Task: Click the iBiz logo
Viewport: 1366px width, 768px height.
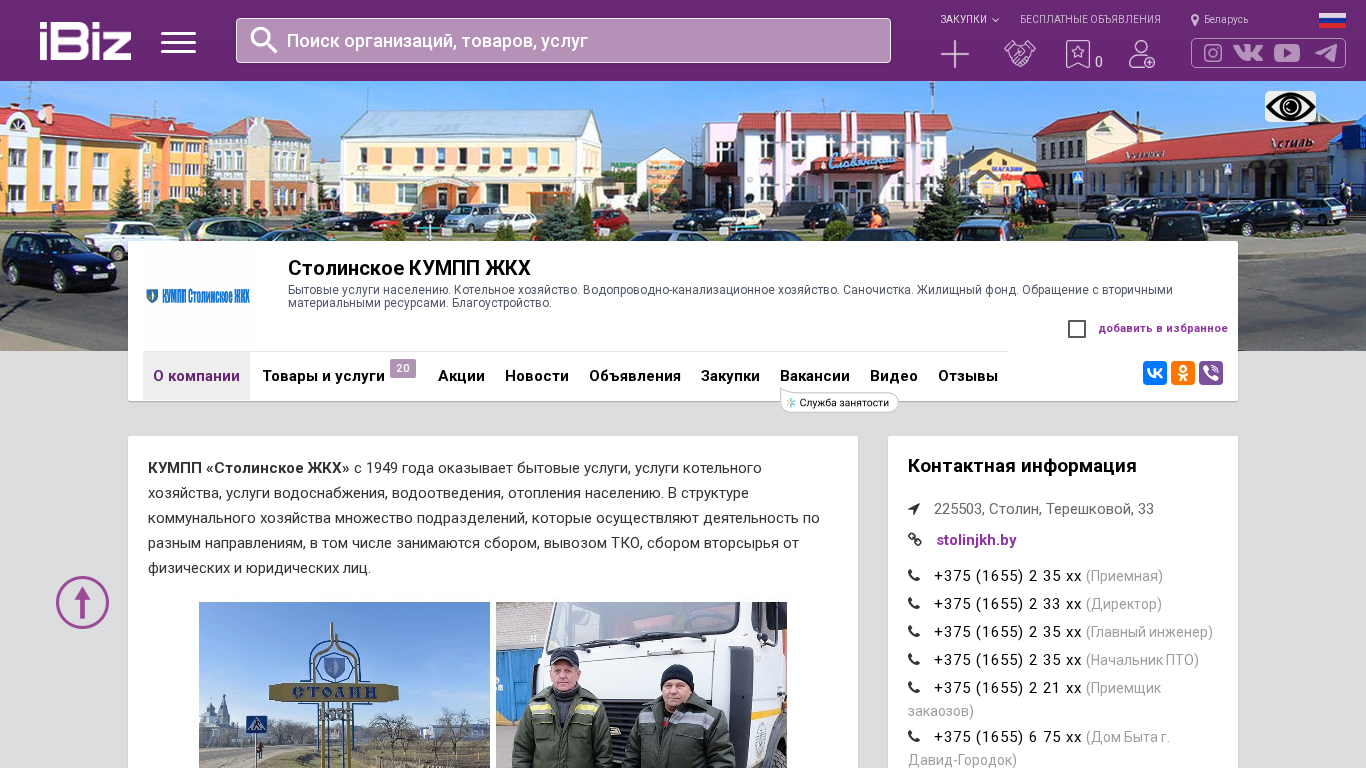Action: pos(85,41)
